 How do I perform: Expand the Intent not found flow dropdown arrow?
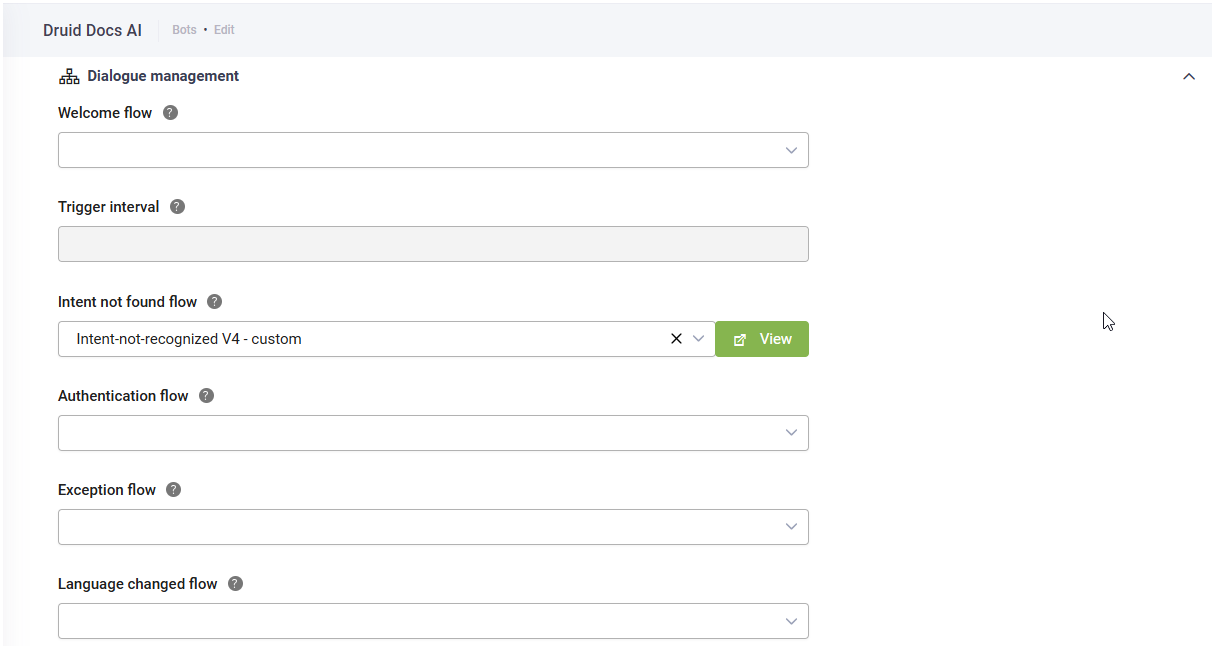click(x=698, y=339)
